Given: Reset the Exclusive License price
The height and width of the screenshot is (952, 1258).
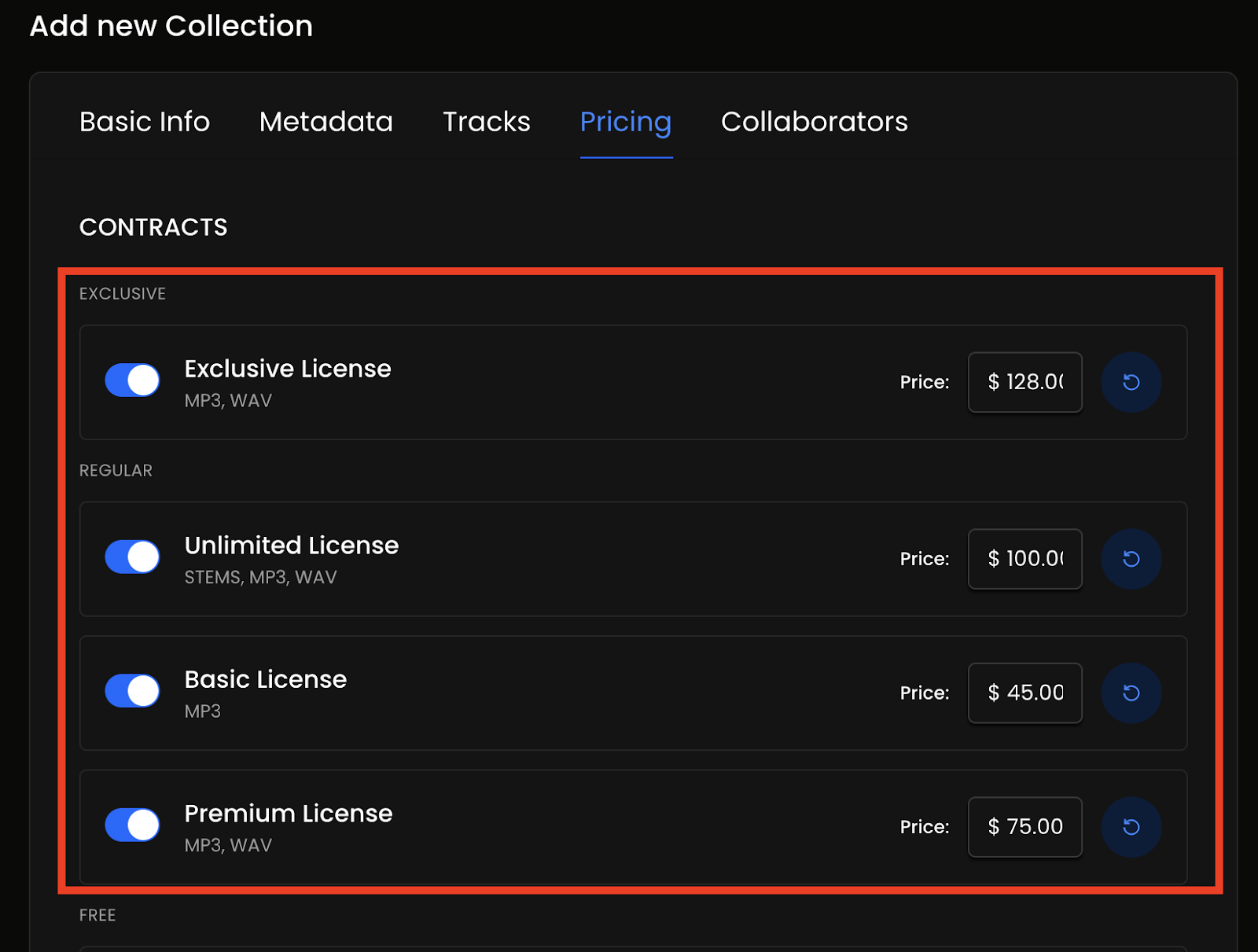Looking at the screenshot, I should 1131,382.
